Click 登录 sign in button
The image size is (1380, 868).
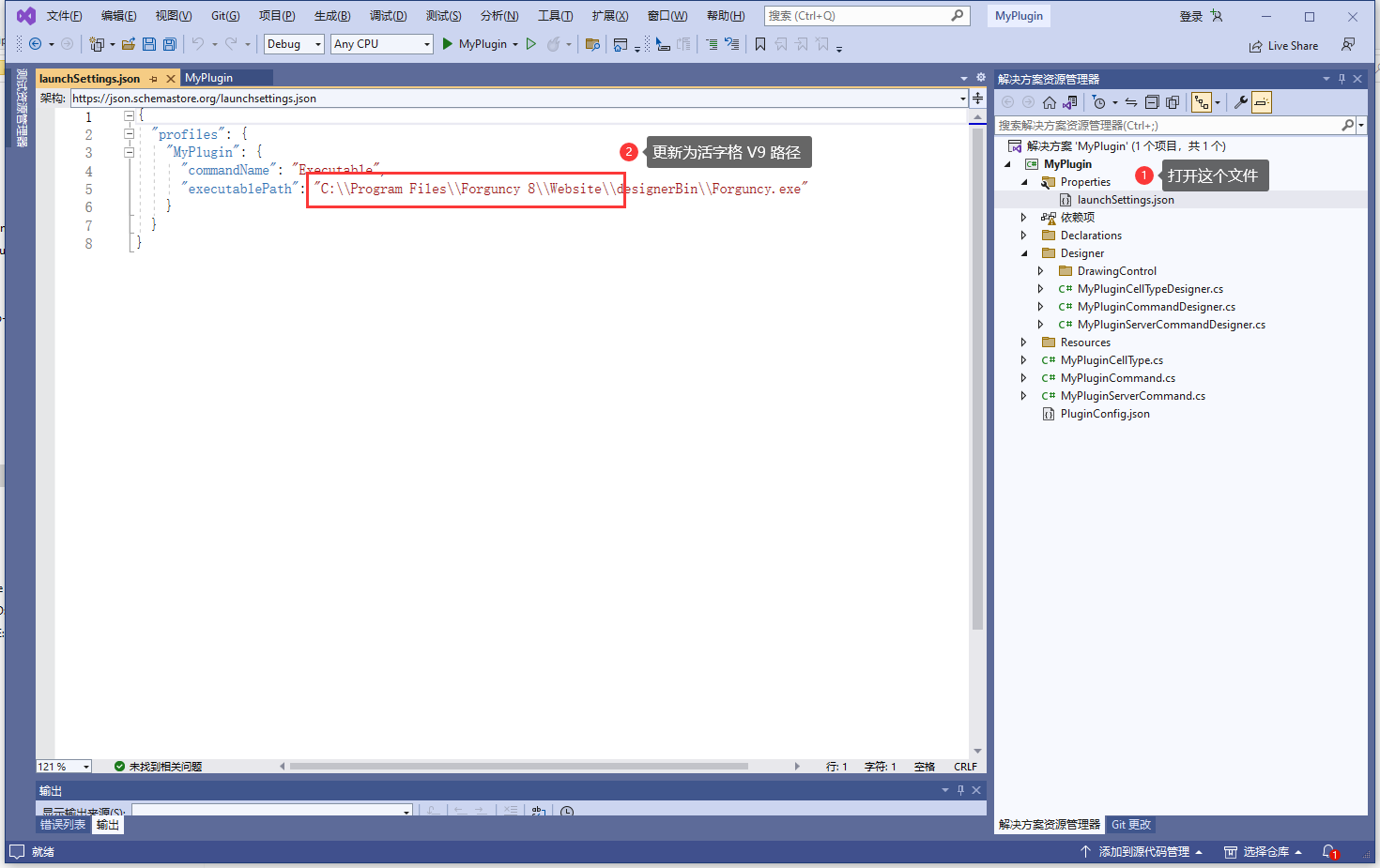coord(1191,16)
